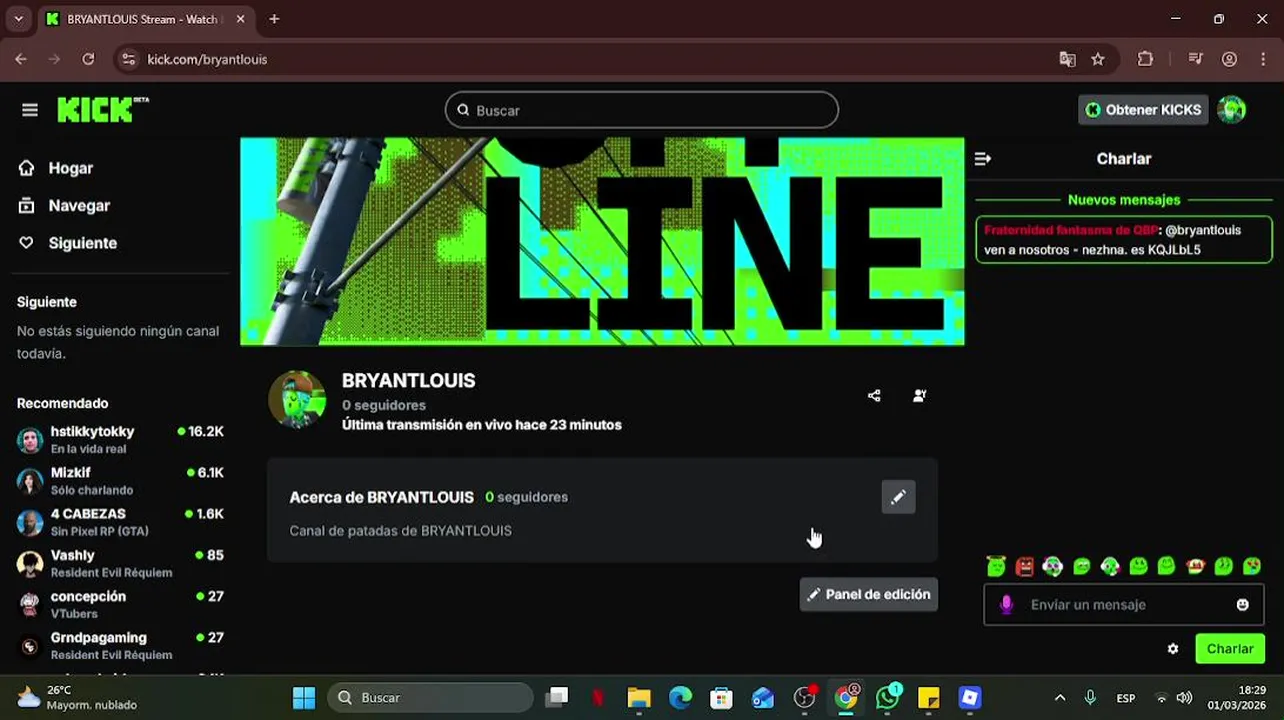Click the purple microphone icon in chat
Viewport: 1284px width, 720px height.
[x=1007, y=605]
